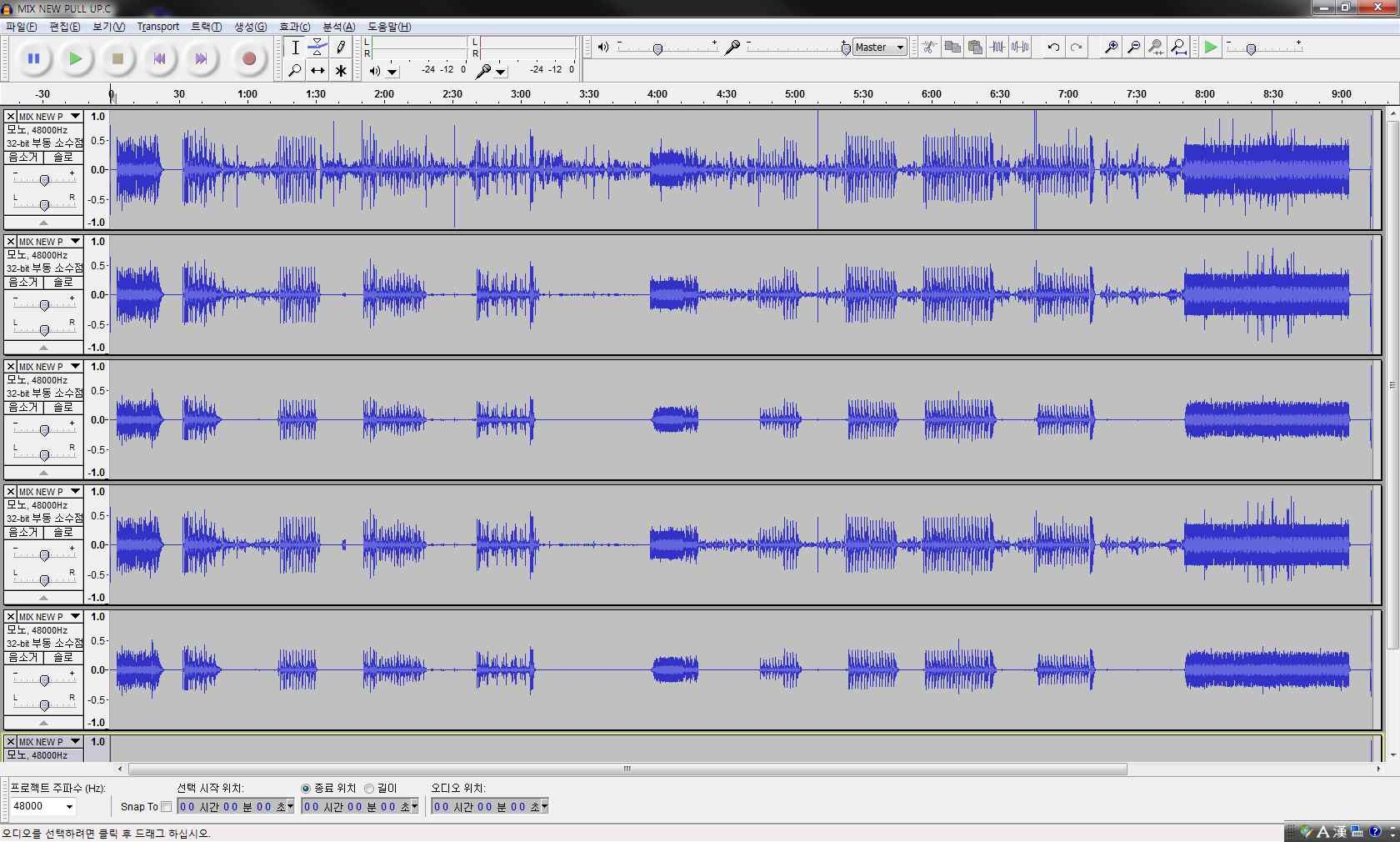Screen dimensions: 1400x842
Task: Click the Fit Selection zoom icon
Action: [1156, 47]
